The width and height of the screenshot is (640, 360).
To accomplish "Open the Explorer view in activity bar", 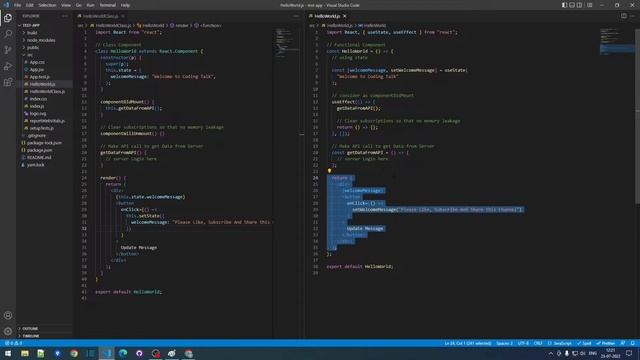I will pyautogui.click(x=8, y=18).
